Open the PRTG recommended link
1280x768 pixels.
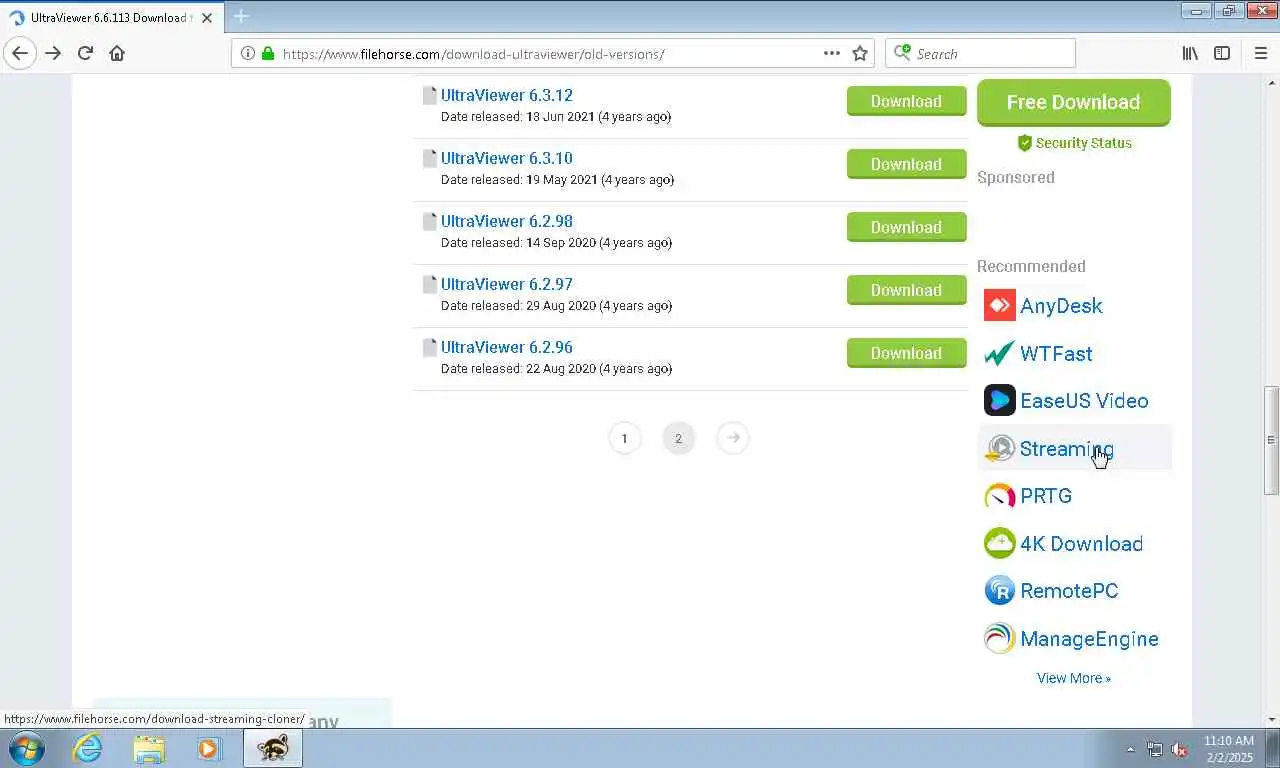click(1046, 495)
